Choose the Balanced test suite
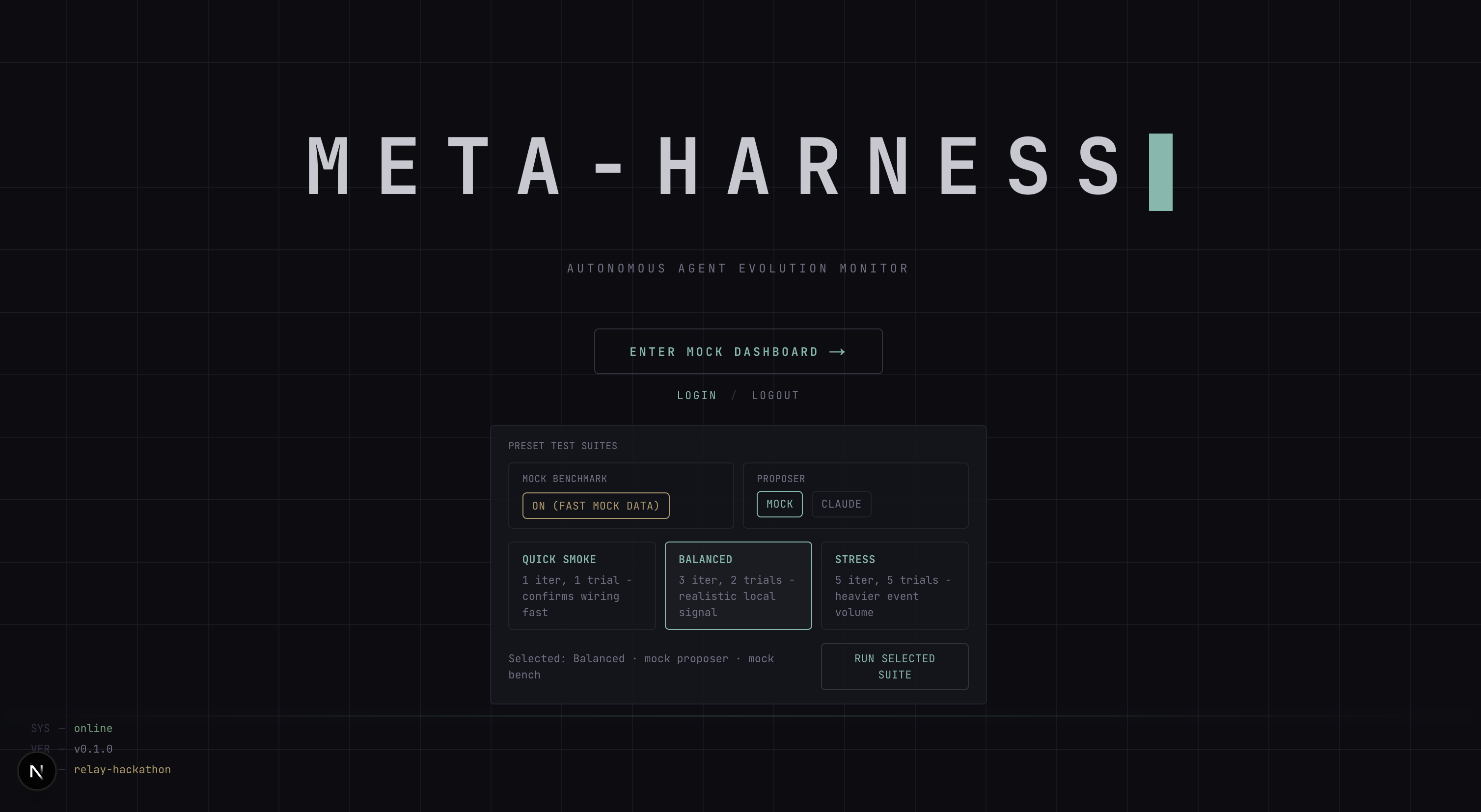This screenshot has height=812, width=1481. point(738,585)
